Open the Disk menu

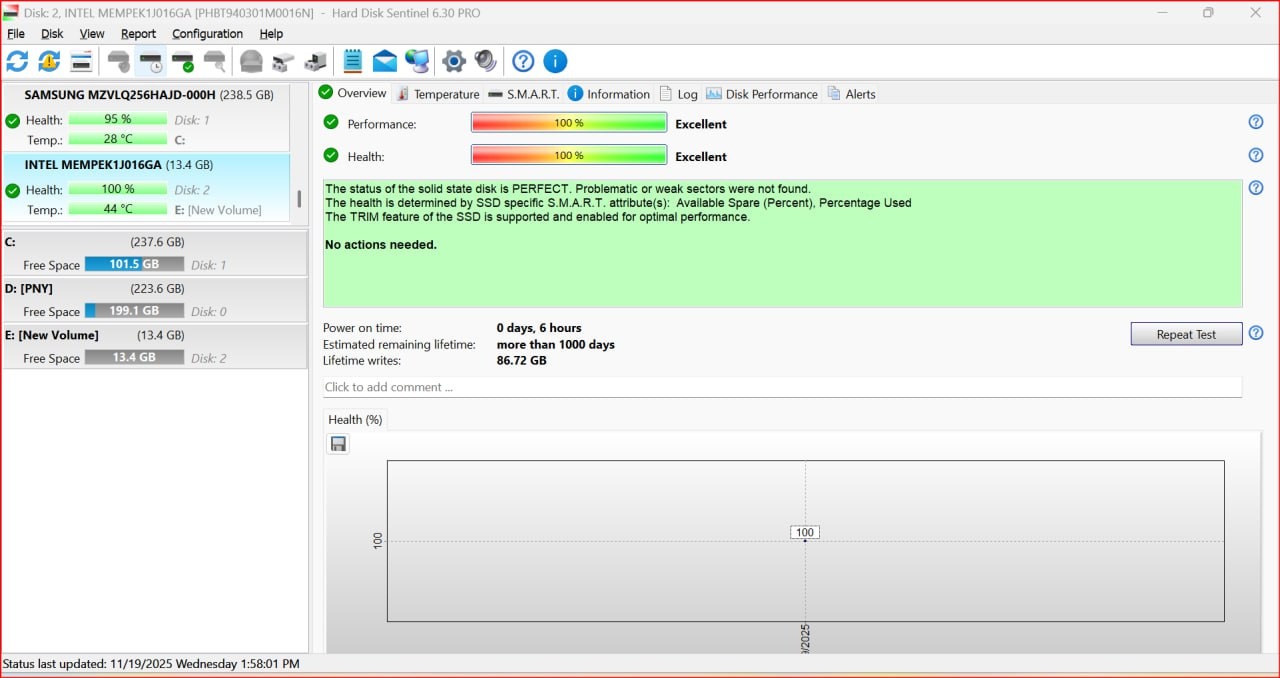point(52,33)
